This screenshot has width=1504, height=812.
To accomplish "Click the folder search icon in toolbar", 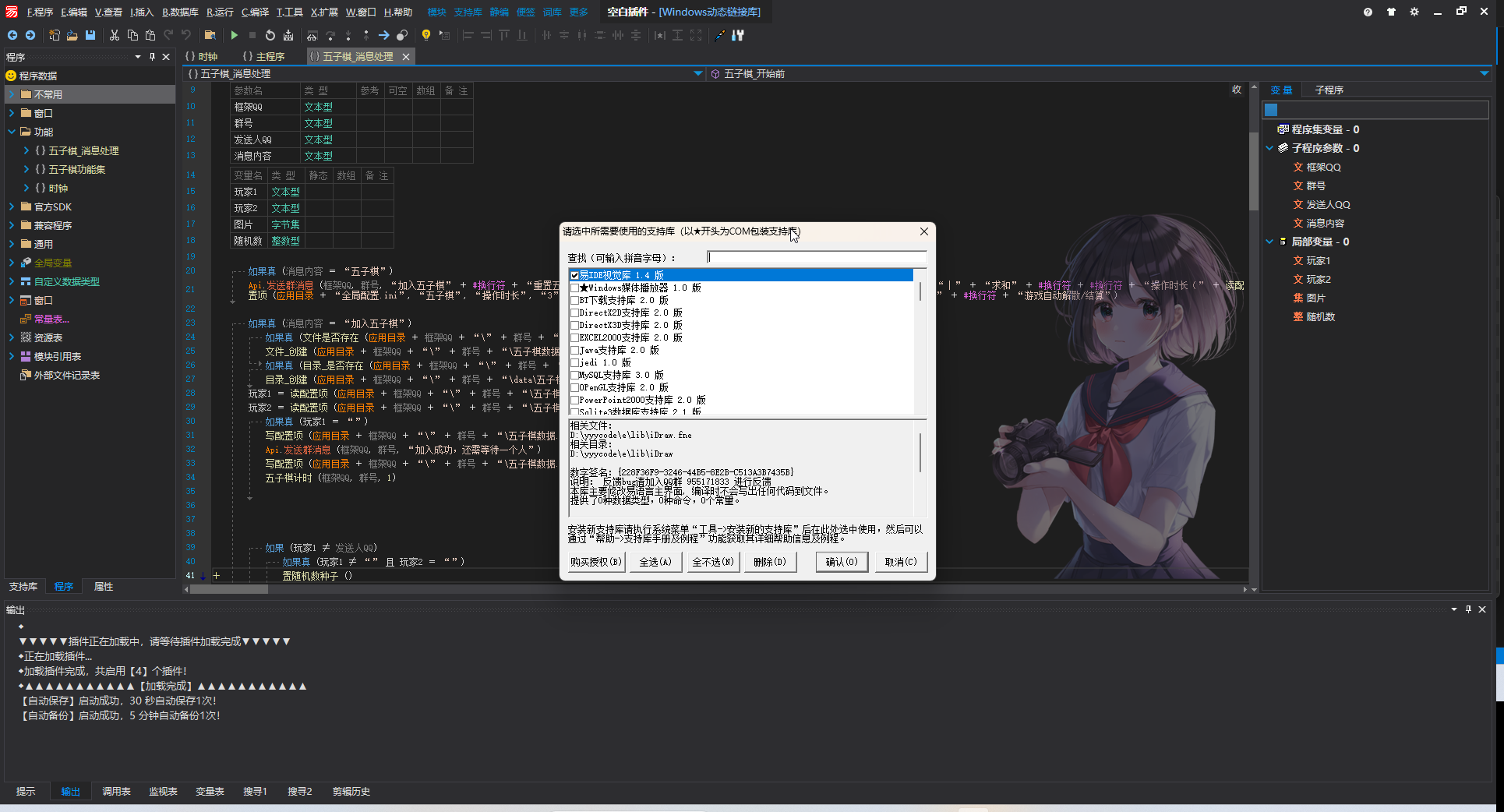I will [x=210, y=35].
